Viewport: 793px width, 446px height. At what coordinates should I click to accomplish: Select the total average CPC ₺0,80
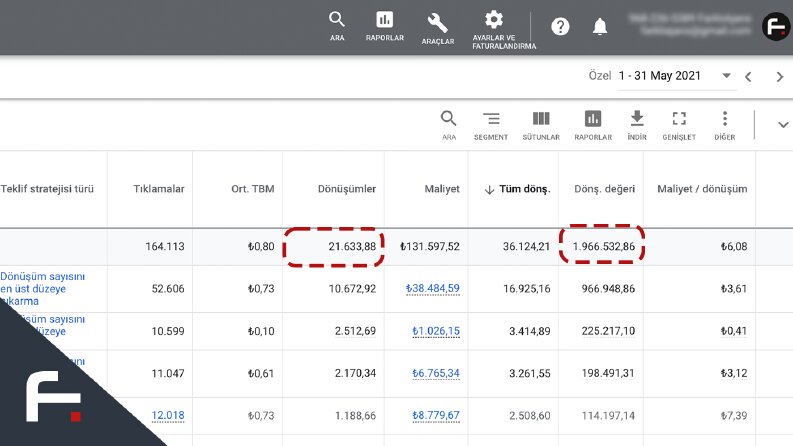click(261, 247)
